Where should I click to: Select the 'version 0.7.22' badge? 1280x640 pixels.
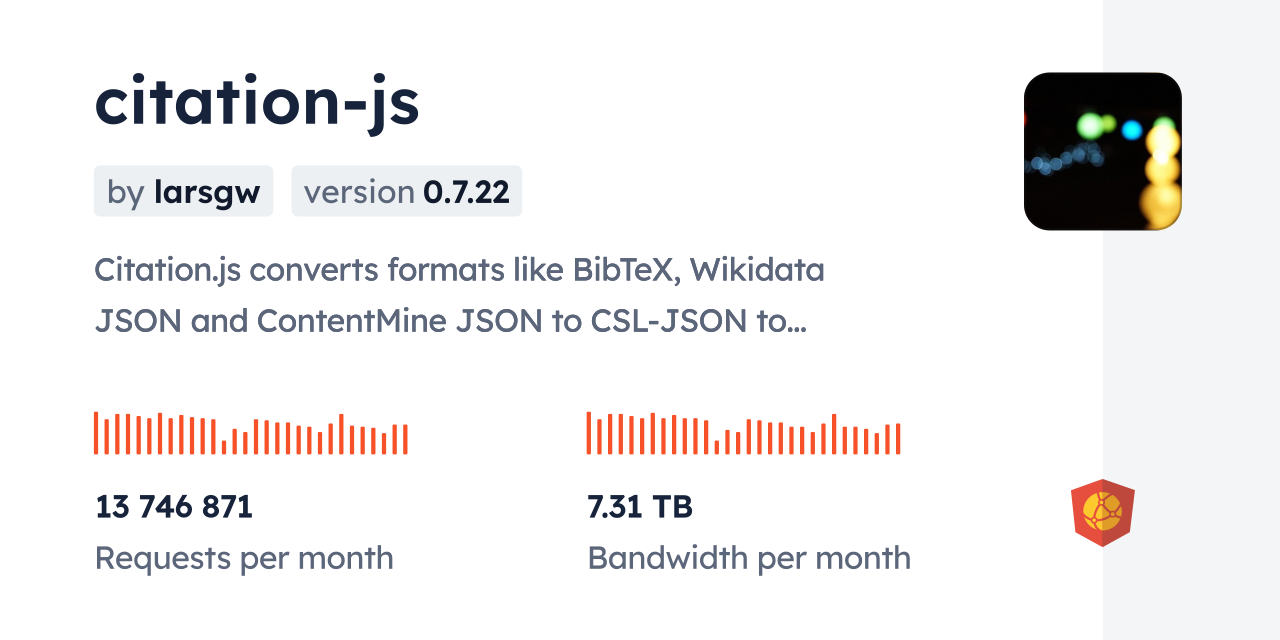(x=406, y=191)
